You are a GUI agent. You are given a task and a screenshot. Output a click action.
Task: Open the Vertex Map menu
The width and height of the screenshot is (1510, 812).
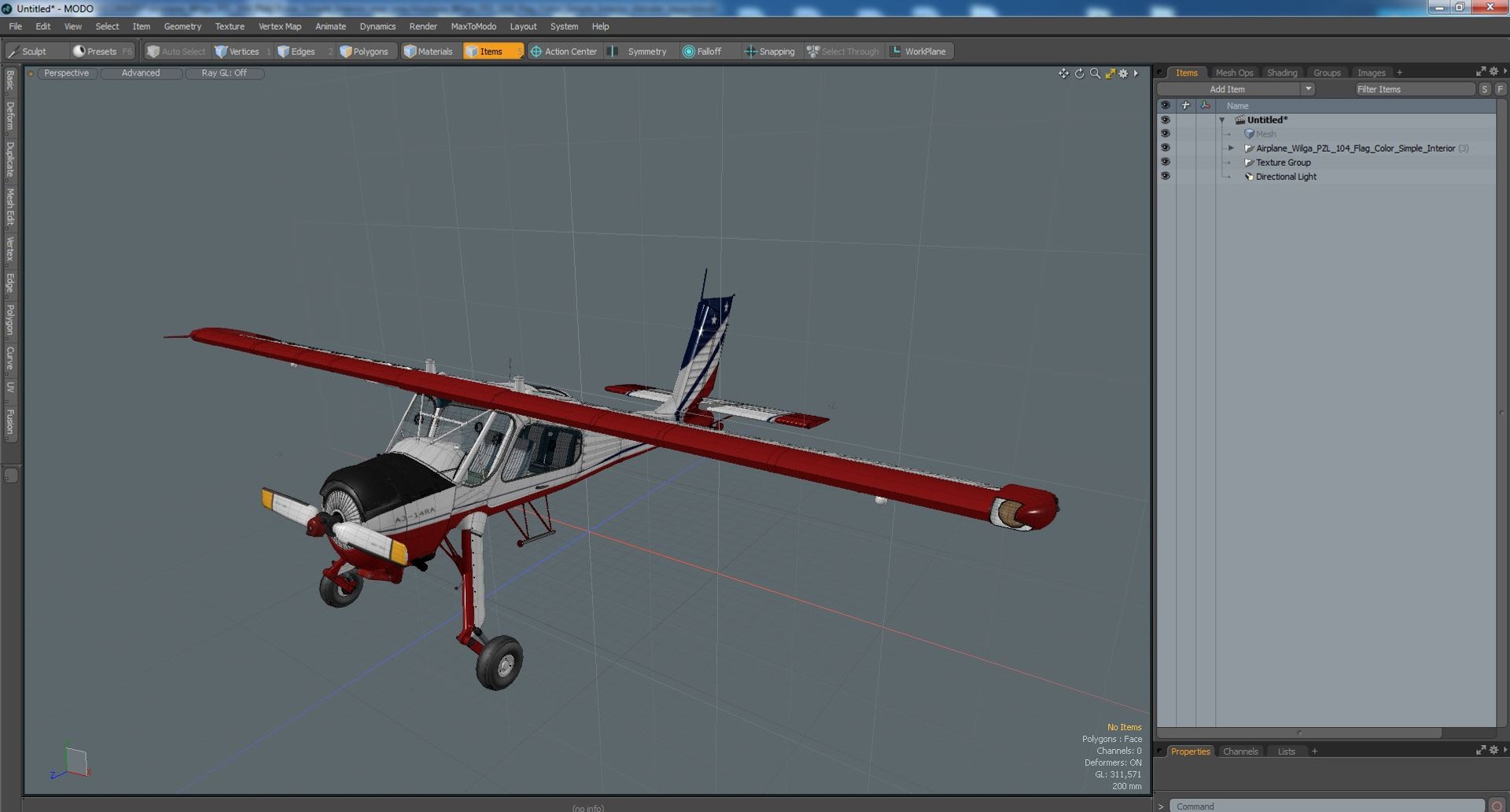[x=280, y=26]
